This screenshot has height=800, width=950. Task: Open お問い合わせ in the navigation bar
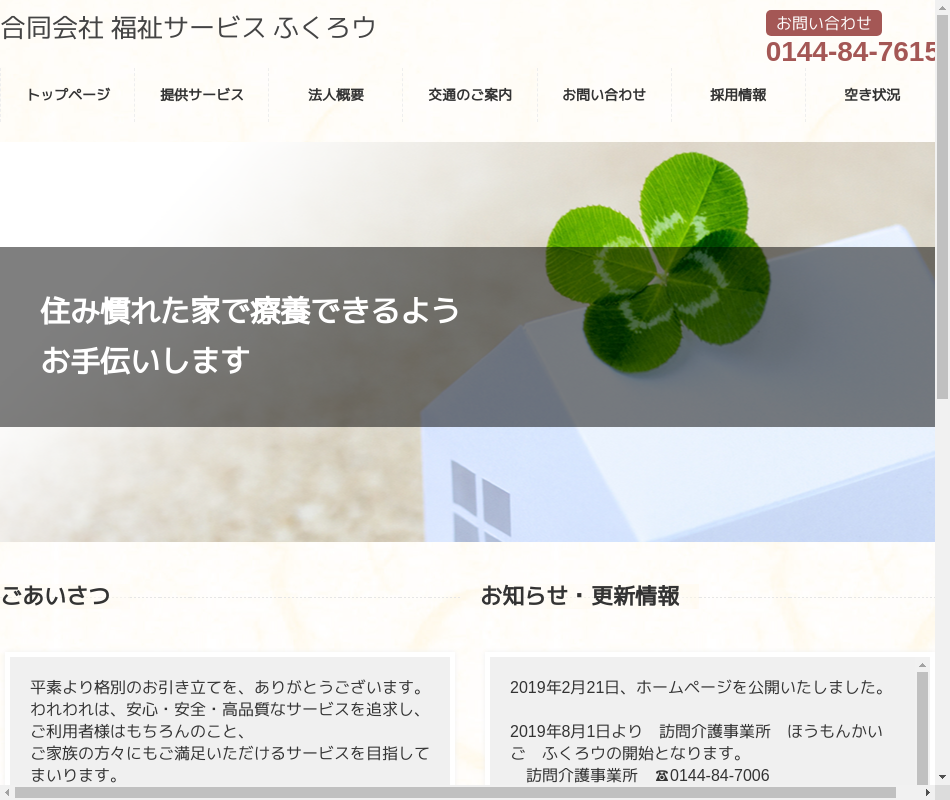point(604,95)
